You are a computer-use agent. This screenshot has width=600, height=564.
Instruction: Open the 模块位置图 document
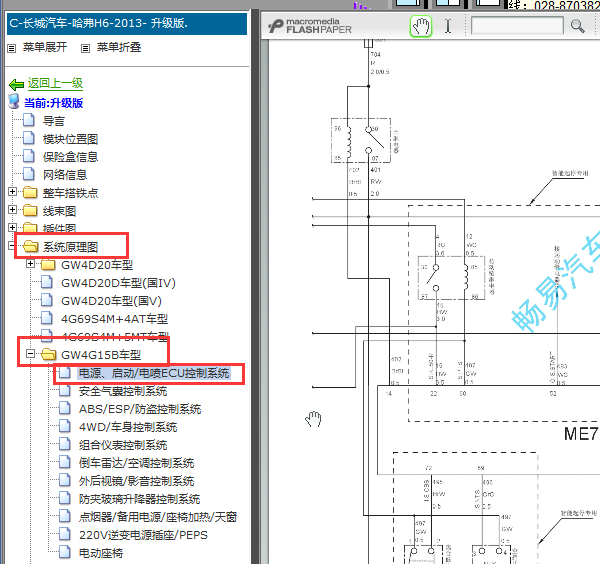pyautogui.click(x=70, y=139)
